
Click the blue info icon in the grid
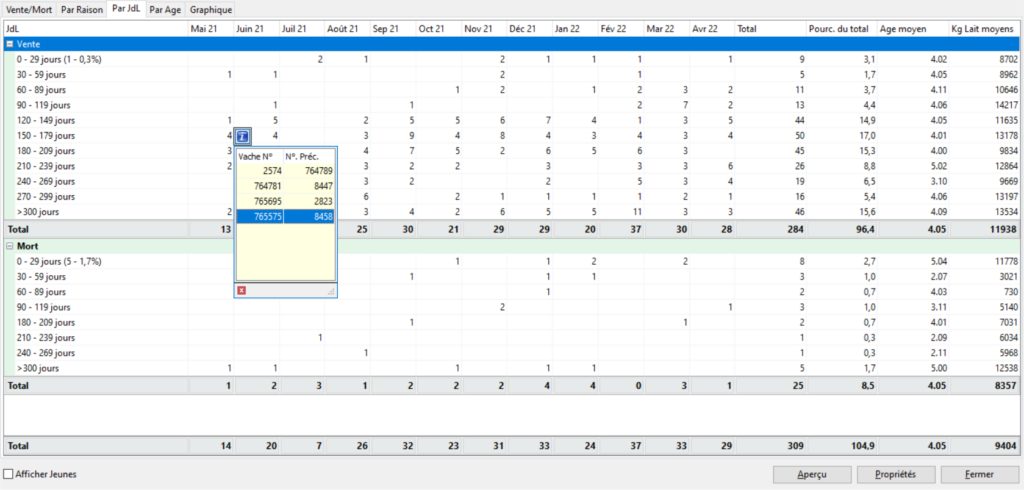click(x=244, y=135)
